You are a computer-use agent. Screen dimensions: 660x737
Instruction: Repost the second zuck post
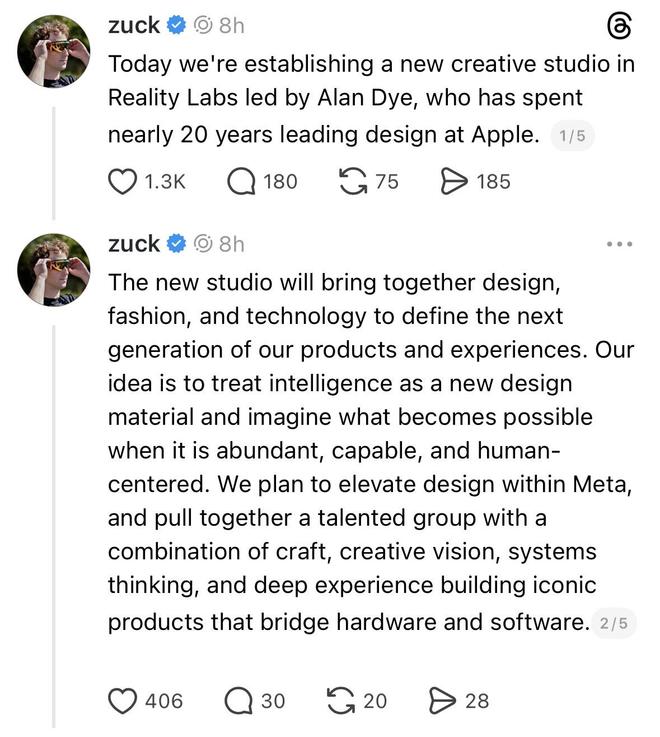[x=342, y=701]
